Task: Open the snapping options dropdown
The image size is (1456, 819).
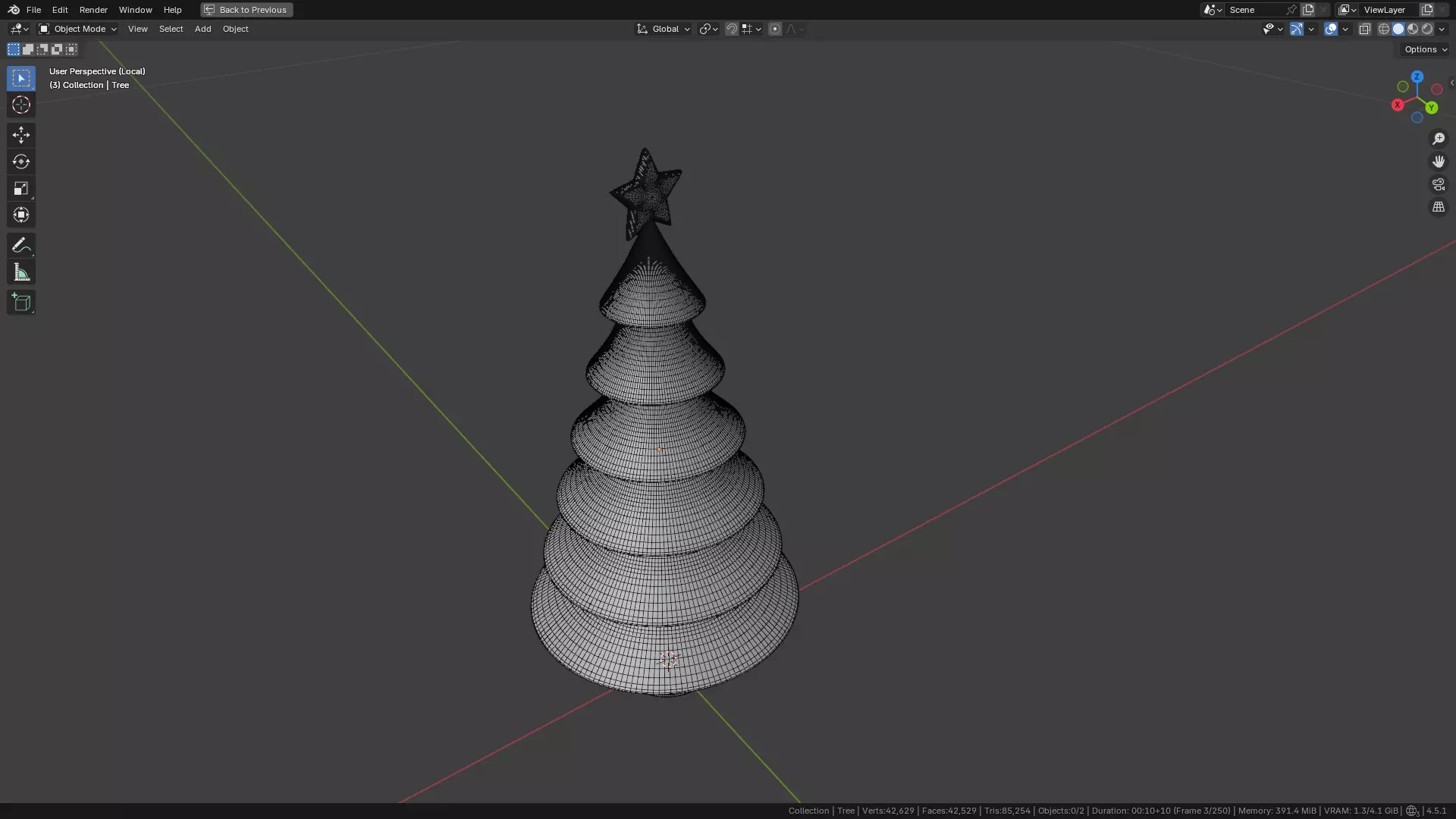Action: click(752, 29)
